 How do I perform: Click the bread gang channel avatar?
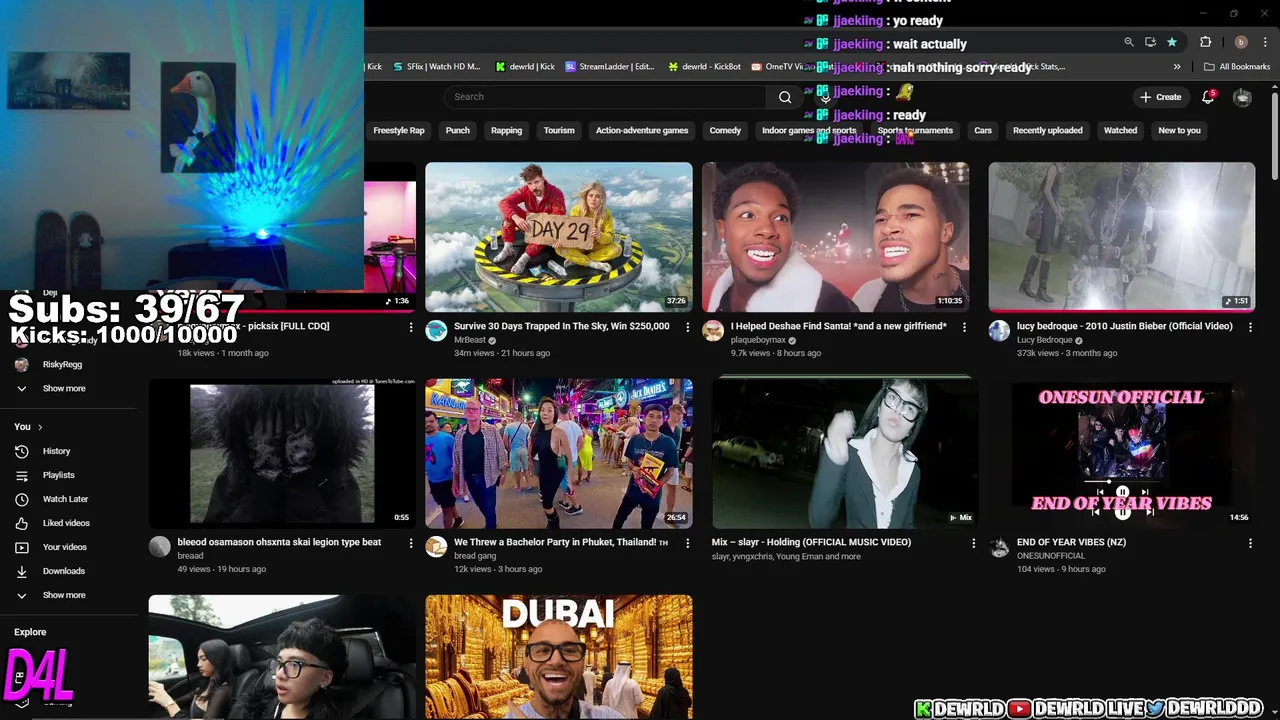point(436,547)
